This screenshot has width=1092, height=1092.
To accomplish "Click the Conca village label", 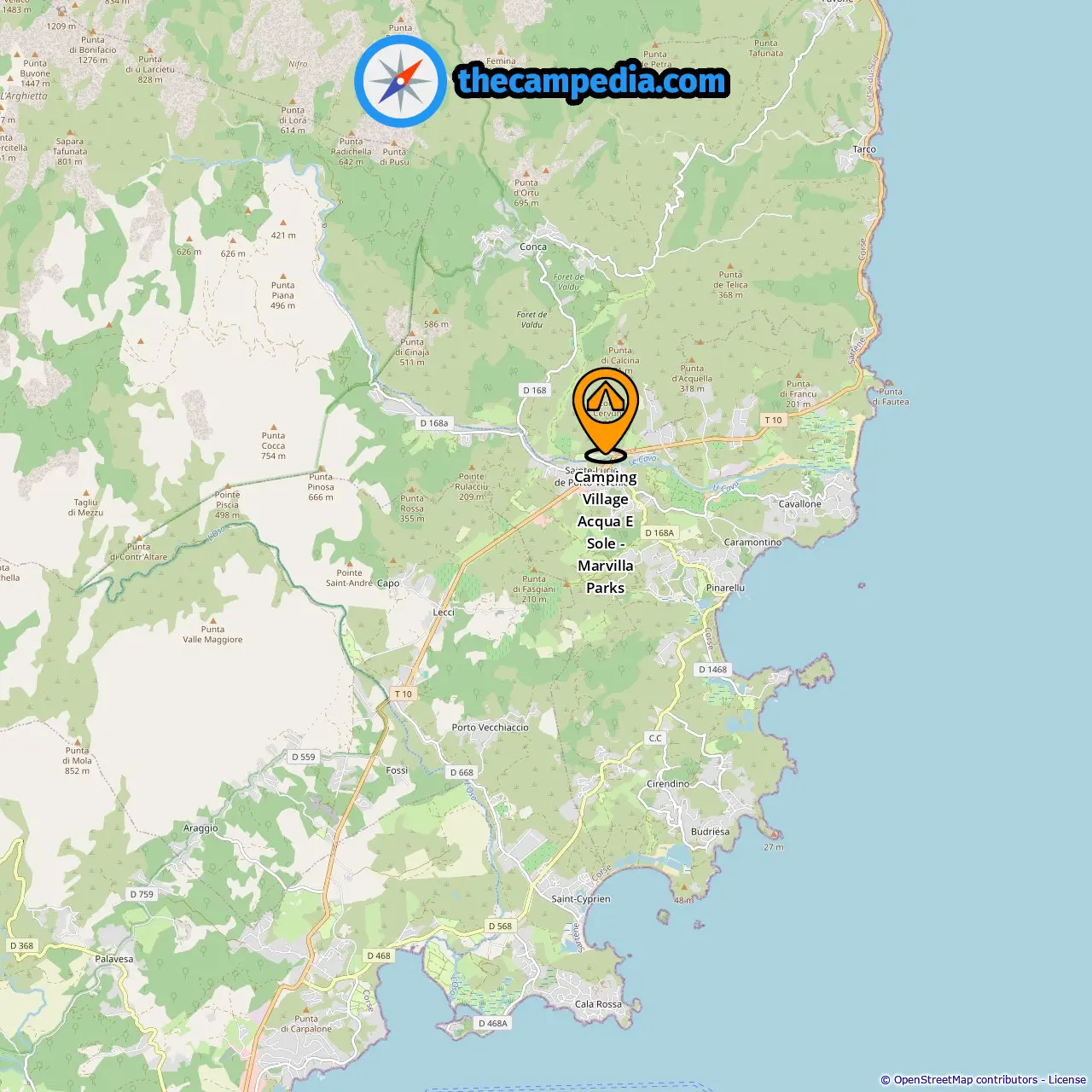I will (533, 247).
